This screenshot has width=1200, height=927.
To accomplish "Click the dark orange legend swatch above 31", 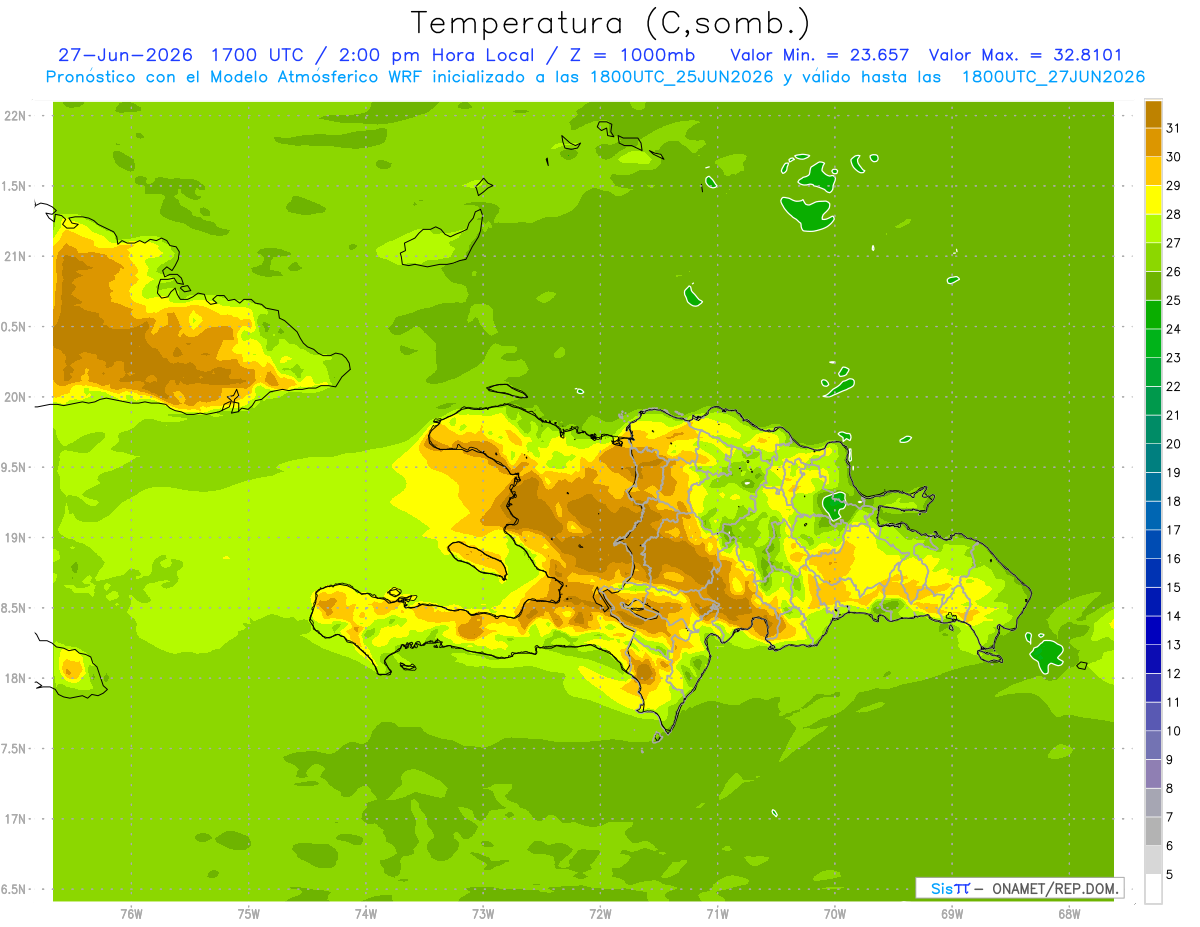I will point(1153,113).
